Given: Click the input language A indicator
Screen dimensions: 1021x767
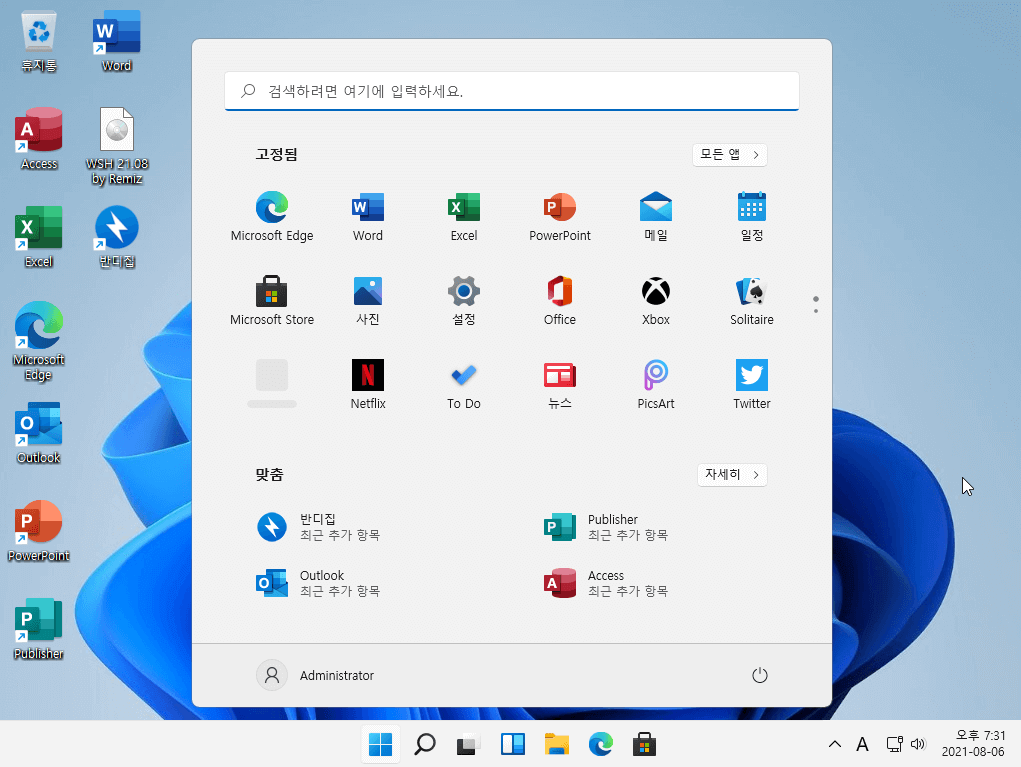Looking at the screenshot, I should pyautogui.click(x=862, y=744).
